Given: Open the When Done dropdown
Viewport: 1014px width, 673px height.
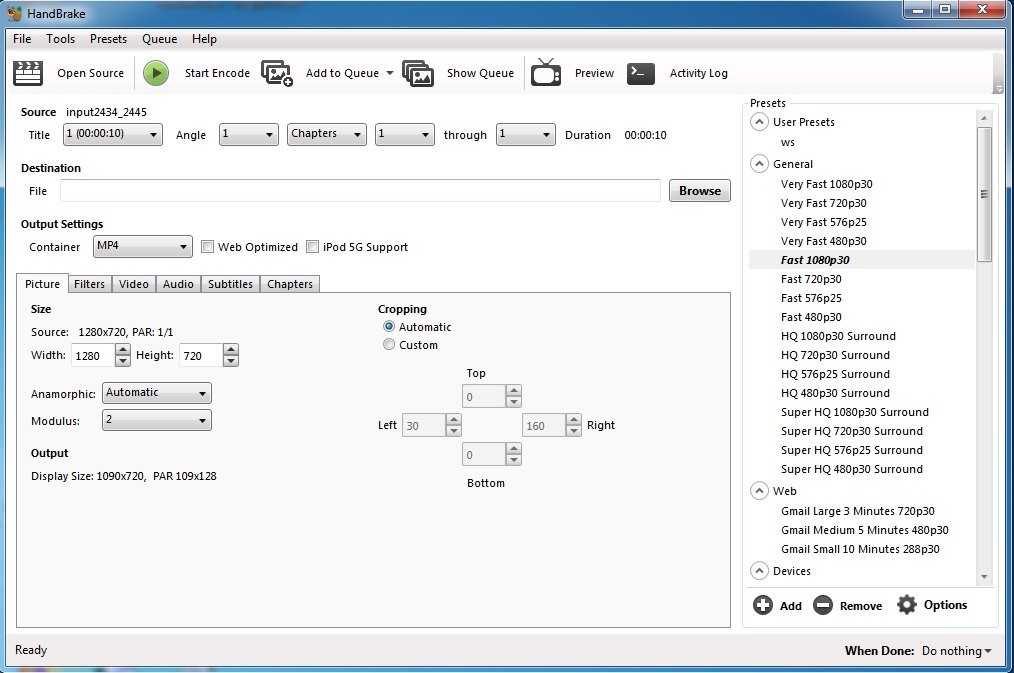Looking at the screenshot, I should [956, 651].
